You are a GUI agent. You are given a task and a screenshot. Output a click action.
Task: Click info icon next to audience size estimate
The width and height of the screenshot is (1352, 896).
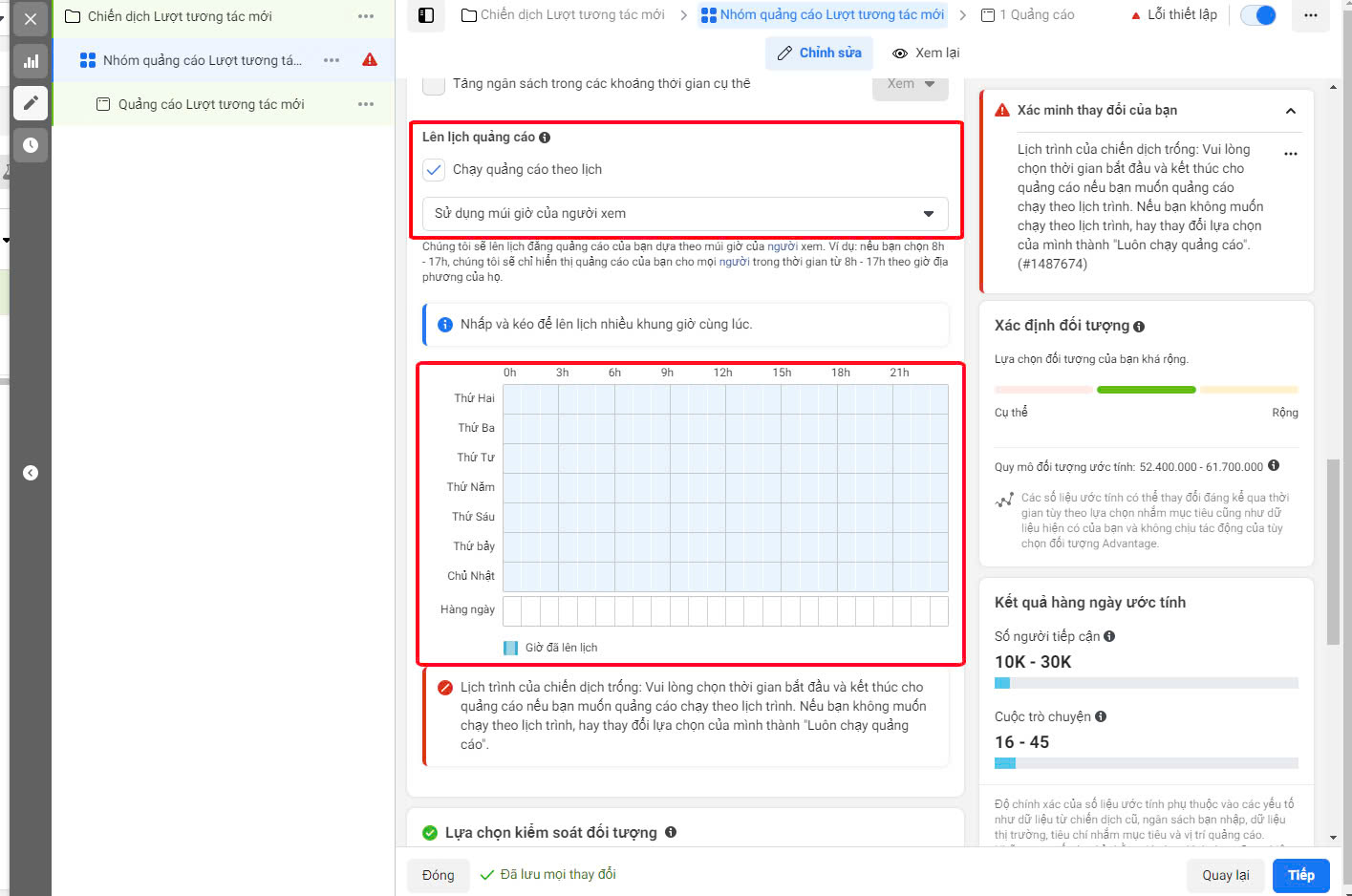[1274, 466]
